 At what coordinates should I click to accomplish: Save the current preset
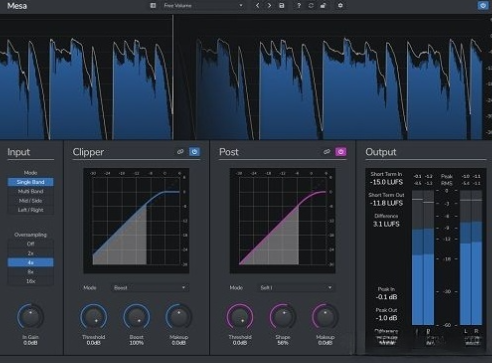[x=282, y=6]
